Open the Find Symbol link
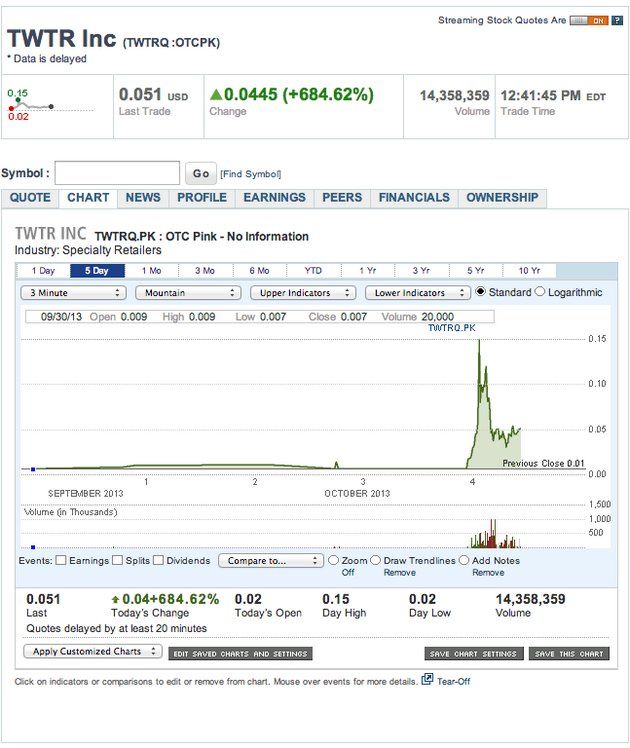 pos(251,174)
